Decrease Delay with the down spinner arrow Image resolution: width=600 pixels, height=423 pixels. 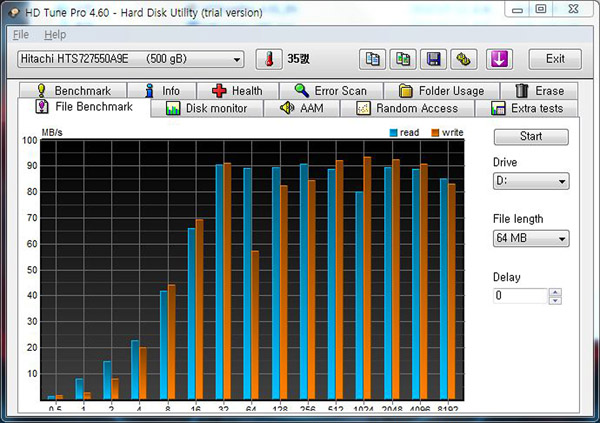click(555, 301)
